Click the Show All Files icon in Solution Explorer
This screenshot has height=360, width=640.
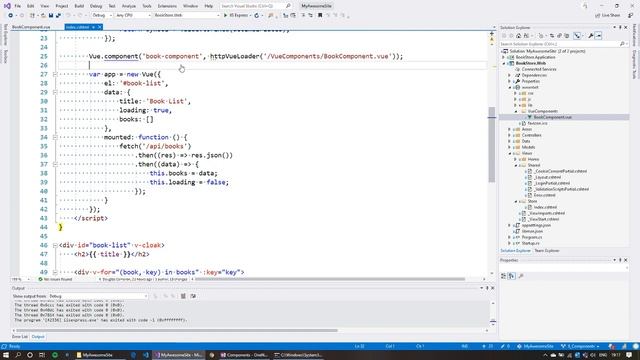coord(567,36)
